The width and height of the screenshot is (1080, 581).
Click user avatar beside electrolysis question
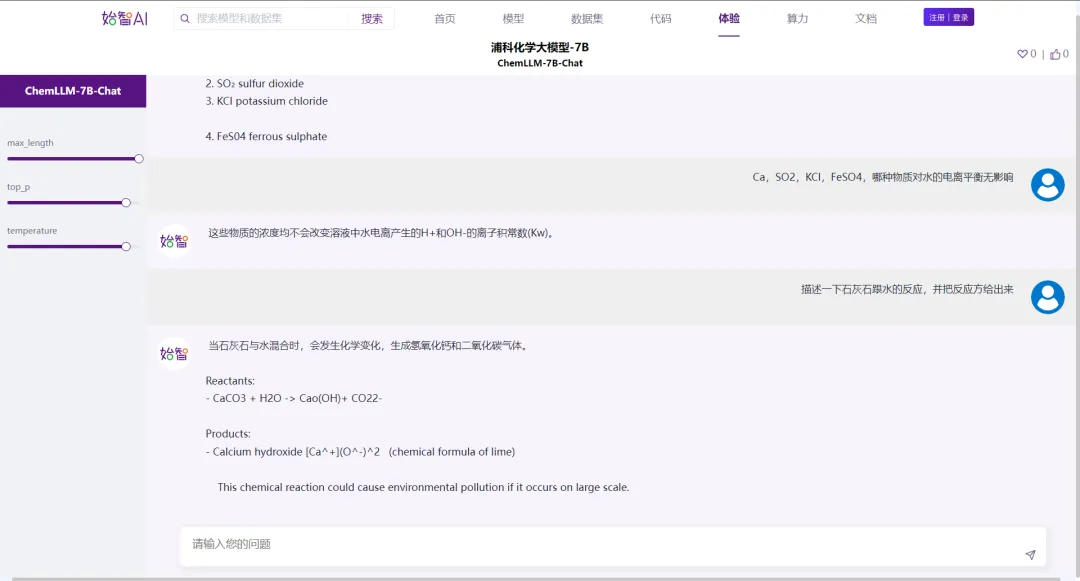pos(1048,184)
